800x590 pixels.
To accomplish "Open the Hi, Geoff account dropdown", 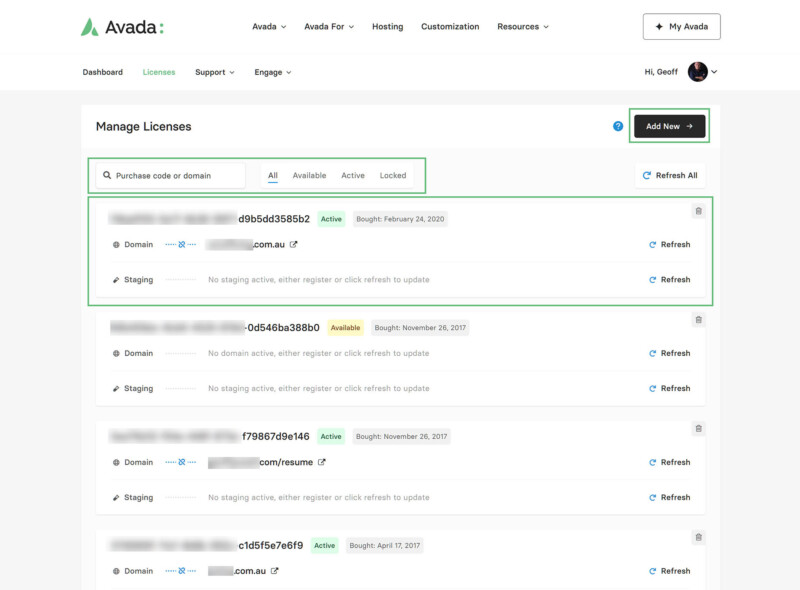I will [674, 72].
